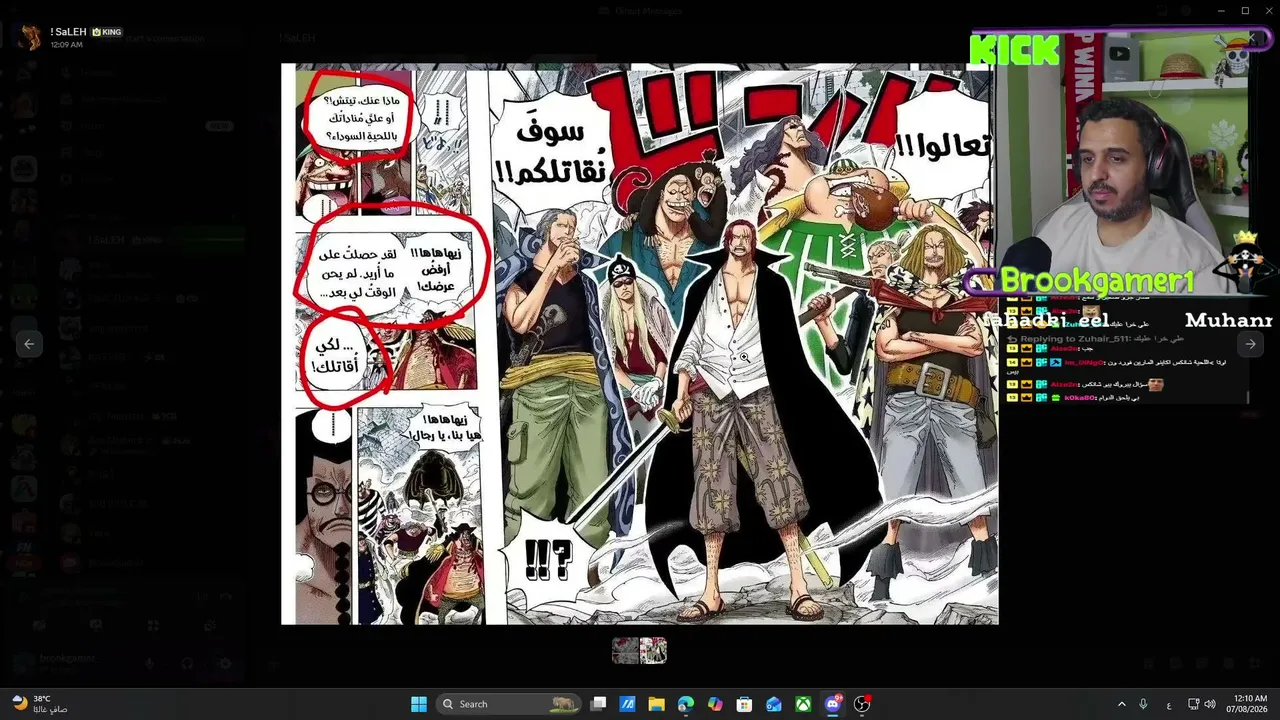Show hidden icons in the system tray

click(x=1121, y=704)
